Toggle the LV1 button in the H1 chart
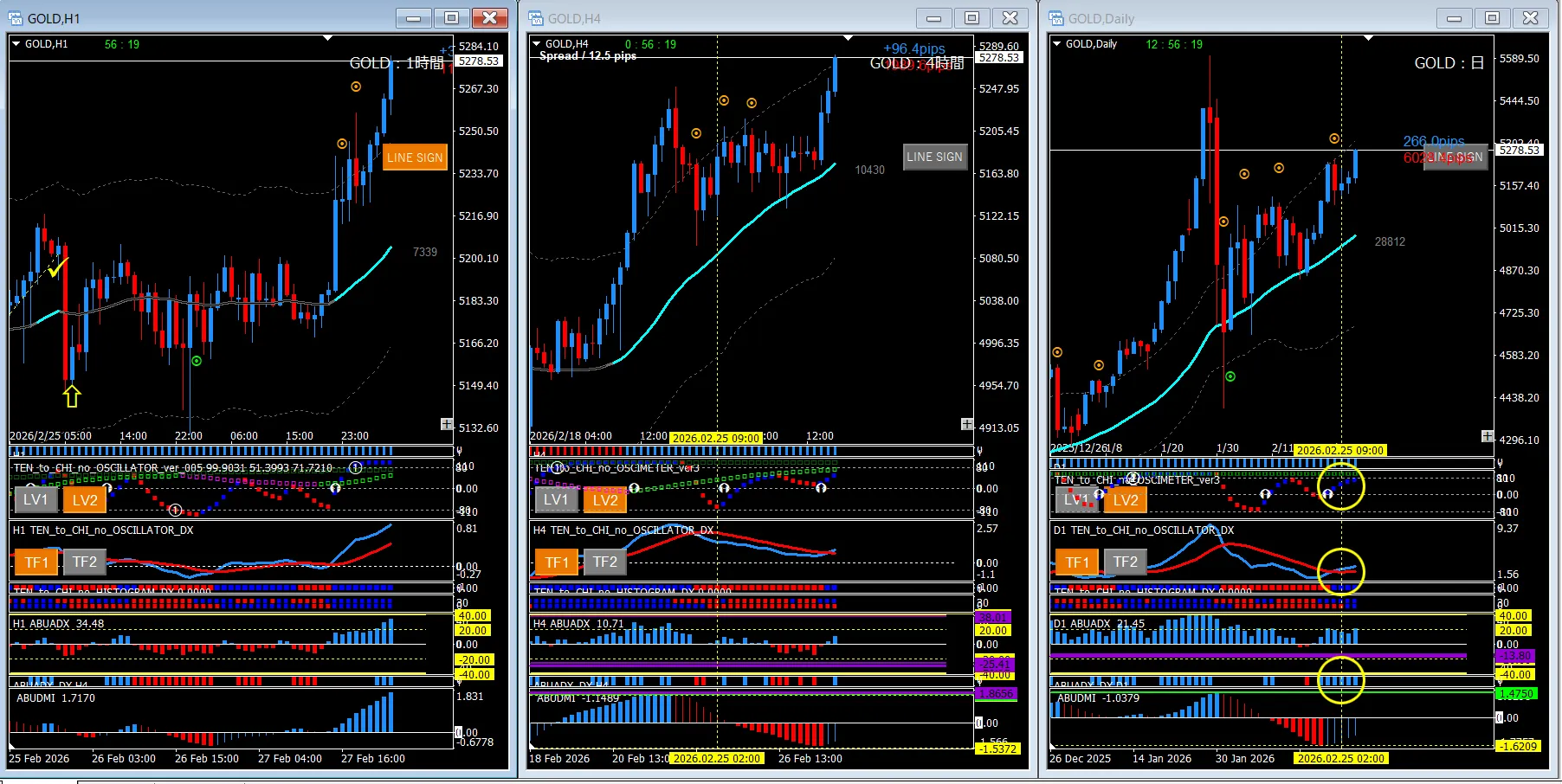The height and width of the screenshot is (784, 1562). [x=36, y=499]
